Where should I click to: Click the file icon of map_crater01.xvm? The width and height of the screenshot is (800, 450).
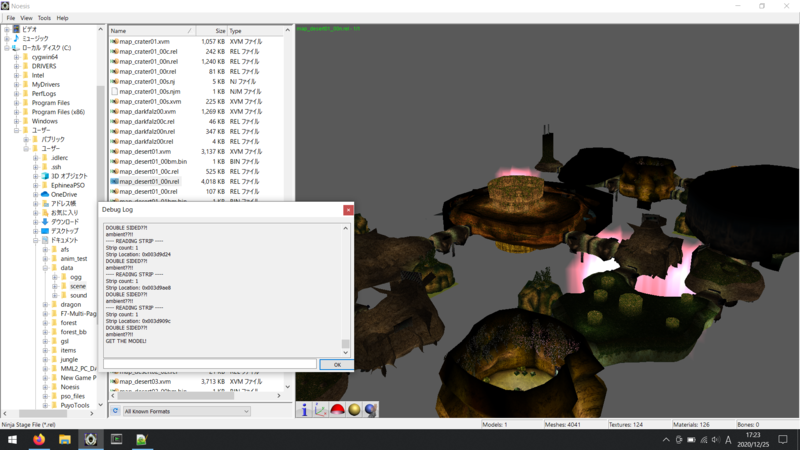pyautogui.click(x=114, y=41)
